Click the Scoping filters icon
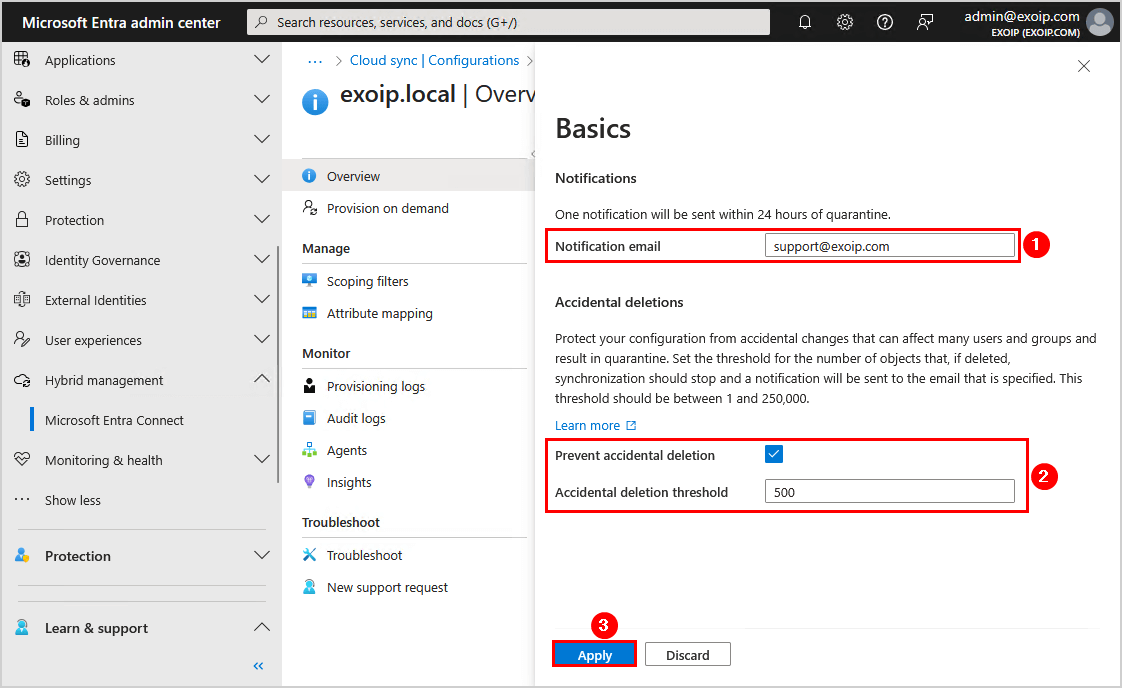 tap(309, 281)
